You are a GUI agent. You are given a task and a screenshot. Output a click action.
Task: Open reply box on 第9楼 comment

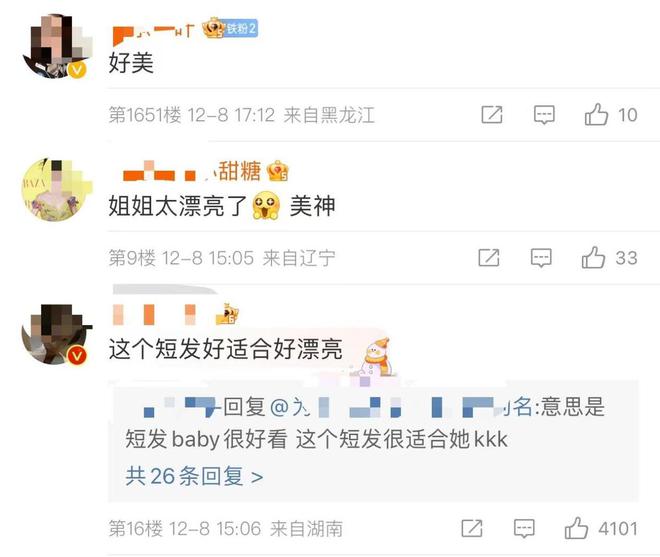[541, 258]
